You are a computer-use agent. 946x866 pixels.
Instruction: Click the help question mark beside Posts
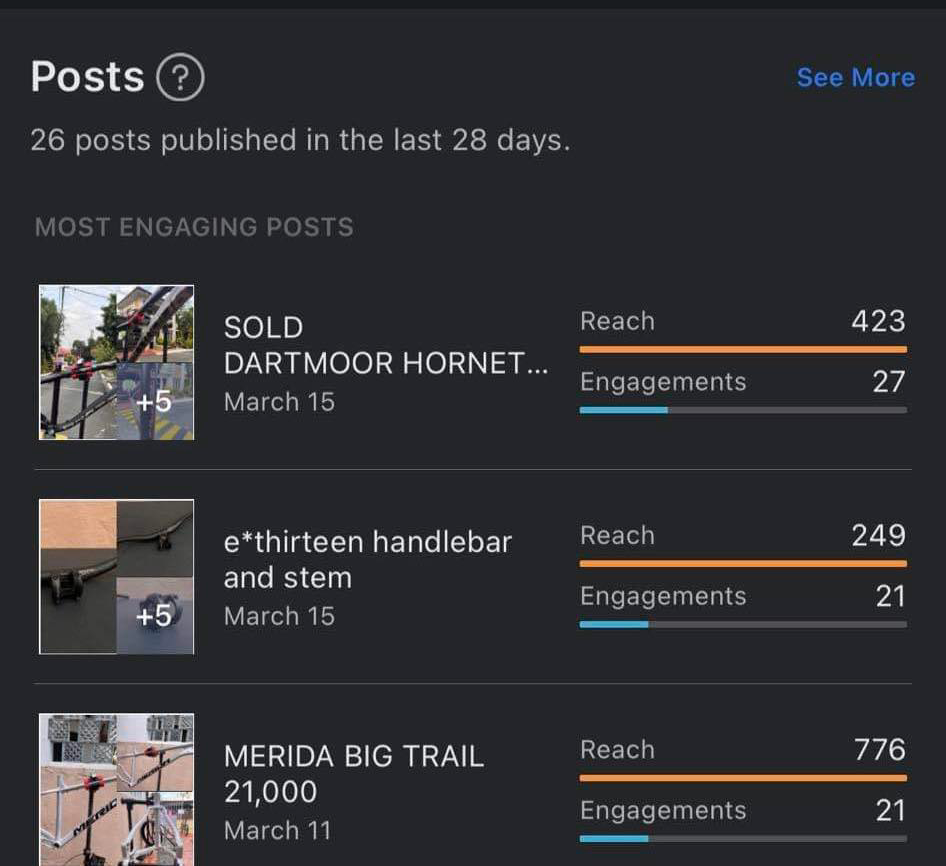click(180, 78)
